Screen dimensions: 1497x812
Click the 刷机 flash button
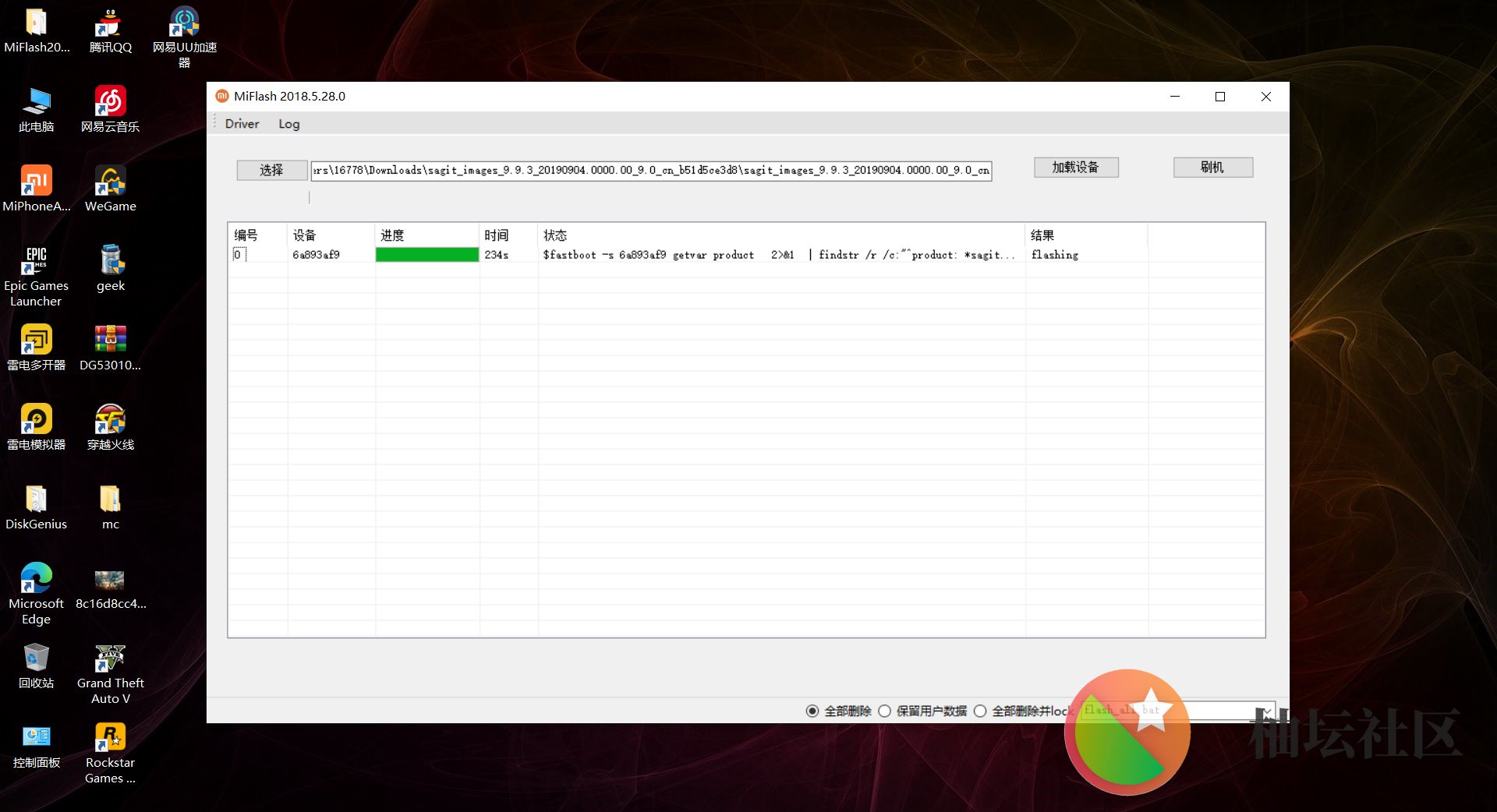(1213, 168)
